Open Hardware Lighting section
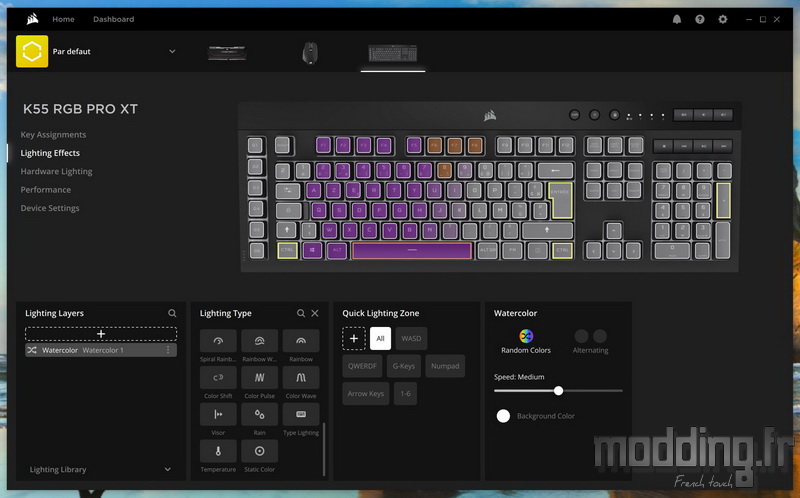 tap(56, 171)
